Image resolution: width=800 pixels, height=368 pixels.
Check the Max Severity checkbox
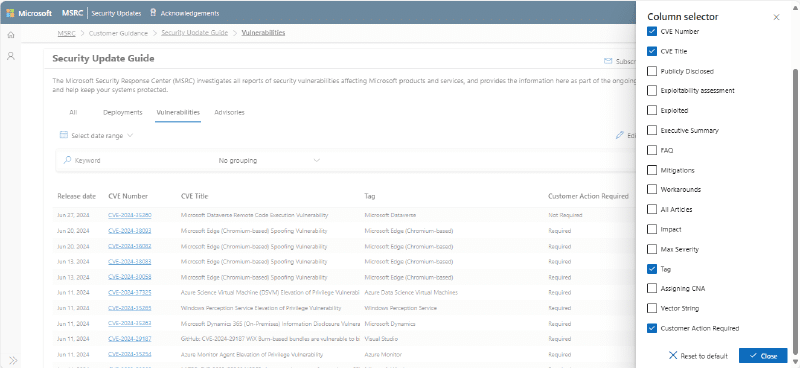pyautogui.click(x=652, y=249)
